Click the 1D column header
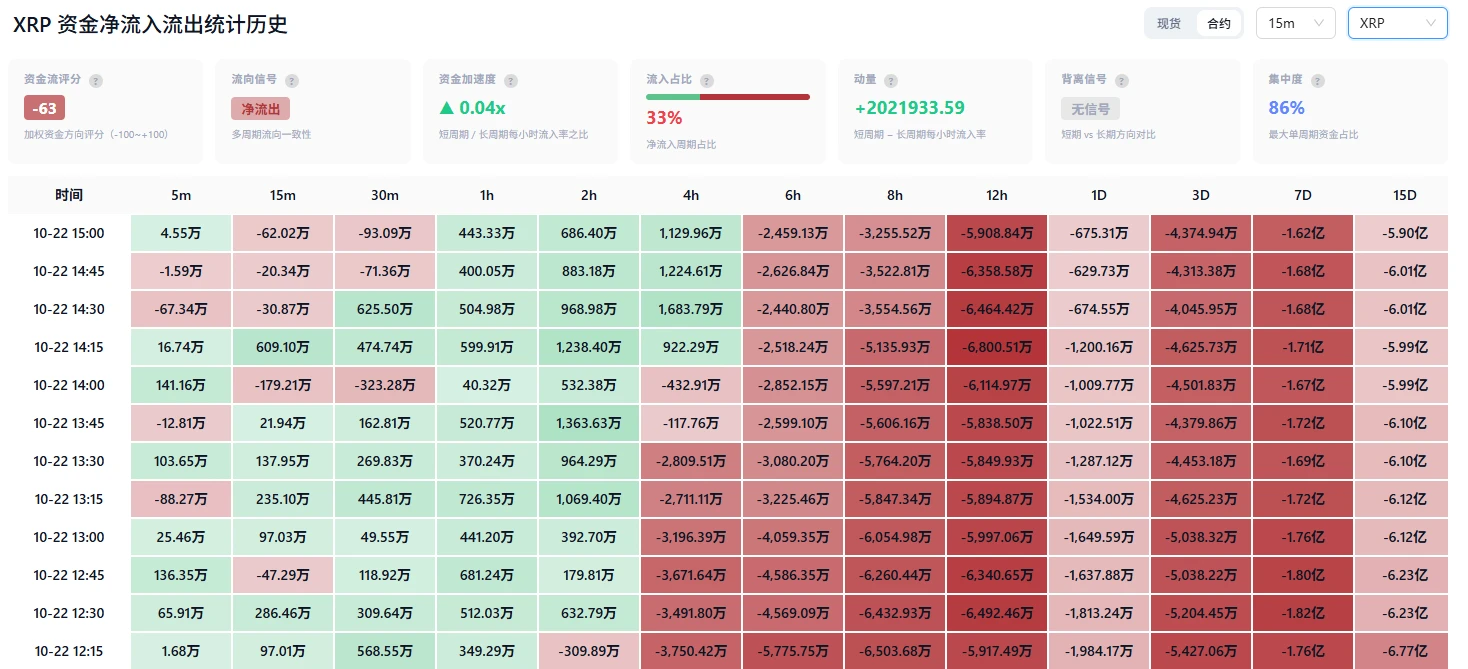Screen dimensions: 1468x669 [1099, 195]
